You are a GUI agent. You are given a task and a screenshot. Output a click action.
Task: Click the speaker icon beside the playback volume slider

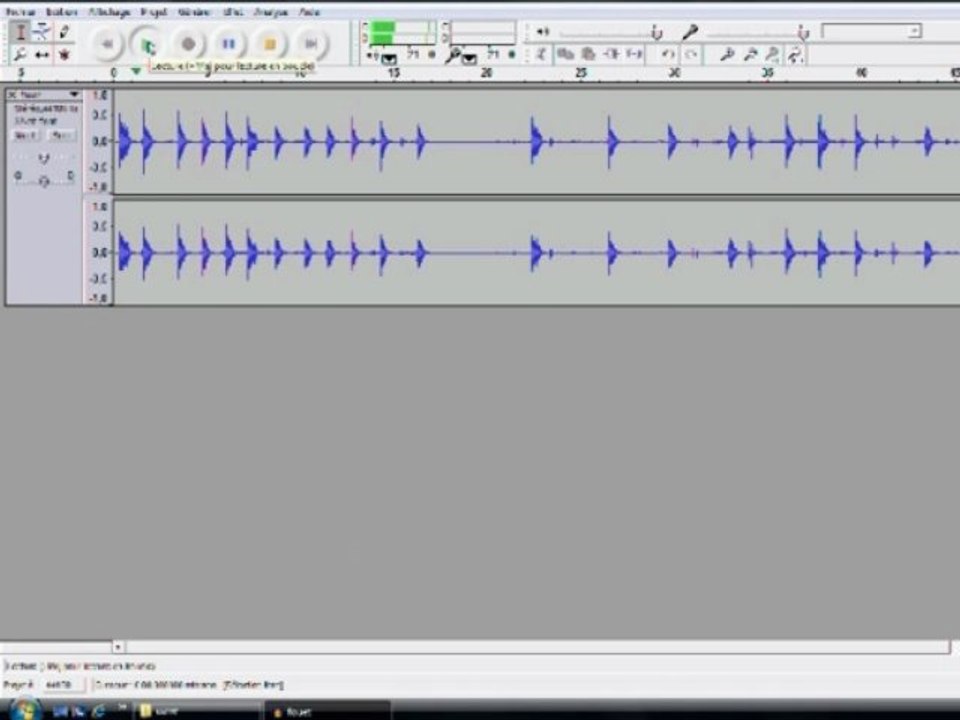coord(542,32)
